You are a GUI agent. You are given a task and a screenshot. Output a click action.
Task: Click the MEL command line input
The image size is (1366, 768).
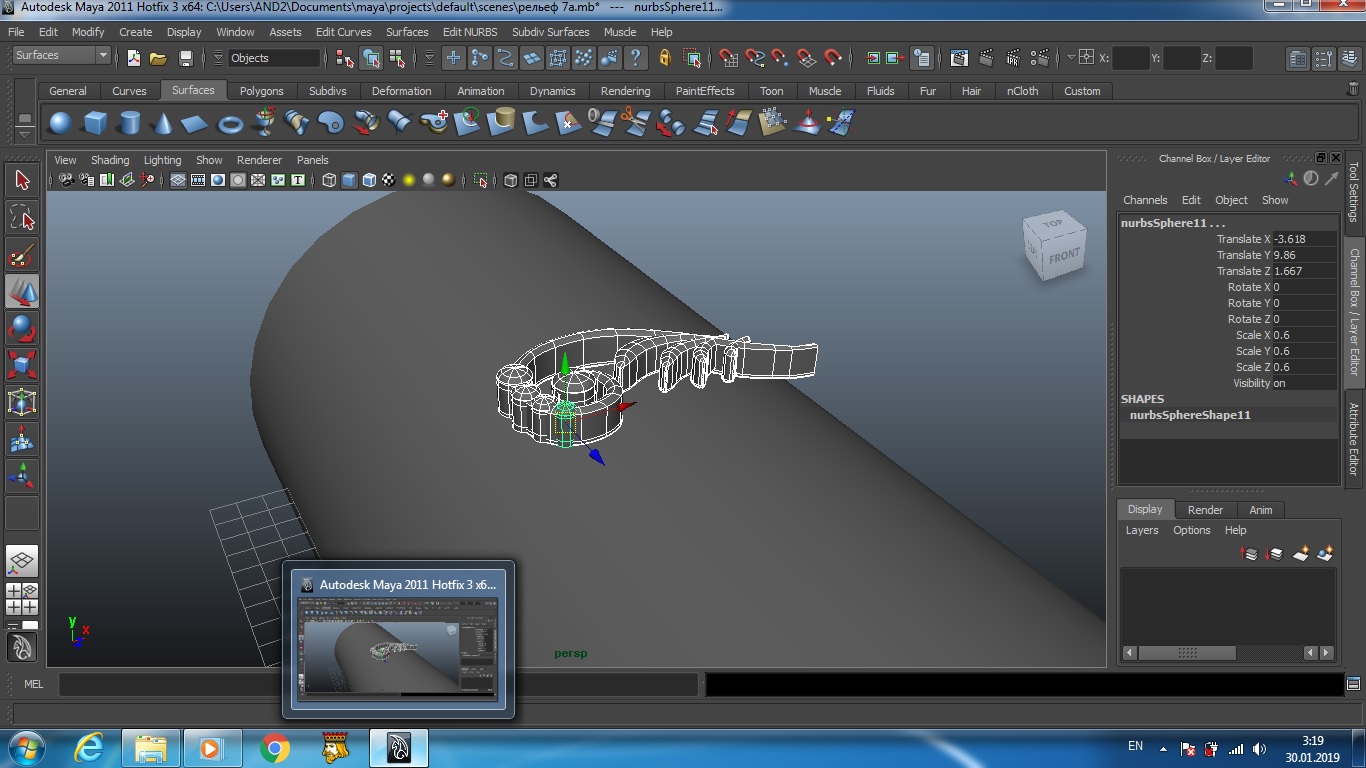(x=378, y=684)
